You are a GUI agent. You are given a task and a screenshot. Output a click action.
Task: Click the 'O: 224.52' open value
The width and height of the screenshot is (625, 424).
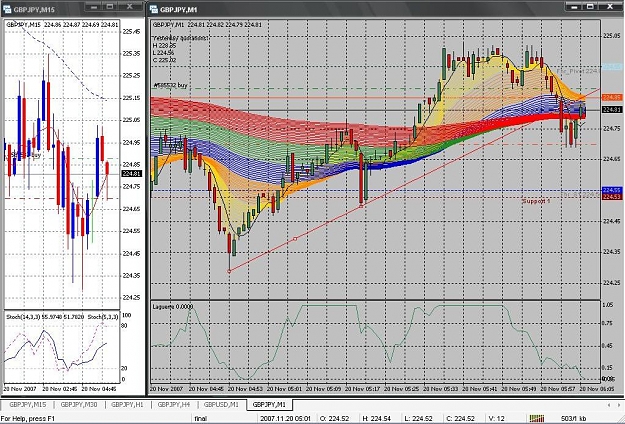pyautogui.click(x=334, y=419)
